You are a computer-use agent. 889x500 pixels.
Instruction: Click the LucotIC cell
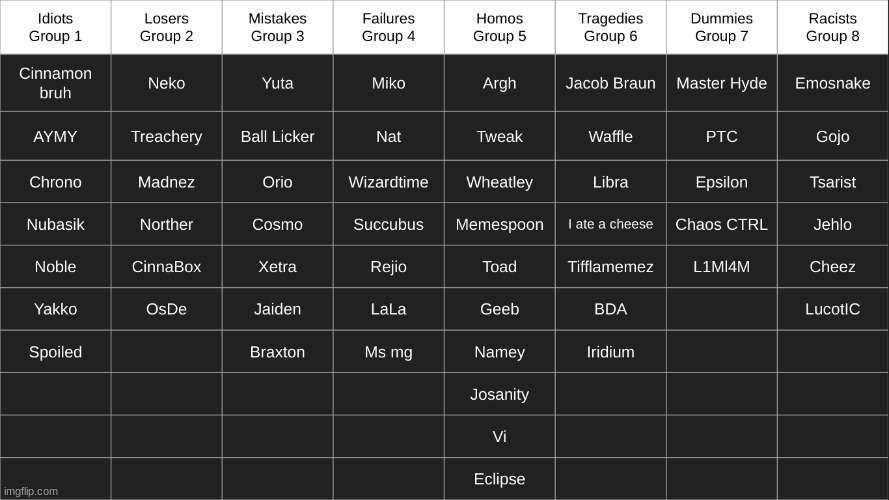(x=833, y=309)
